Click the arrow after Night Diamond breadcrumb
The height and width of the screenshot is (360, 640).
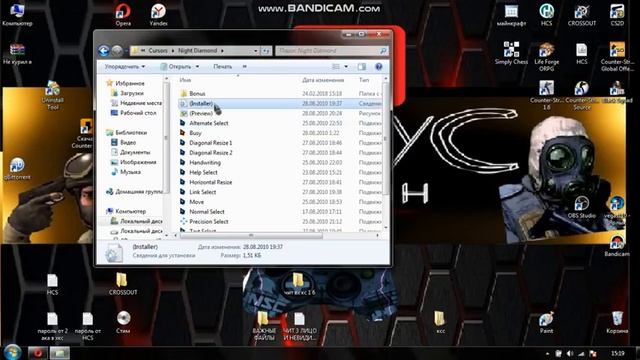[x=222, y=51]
